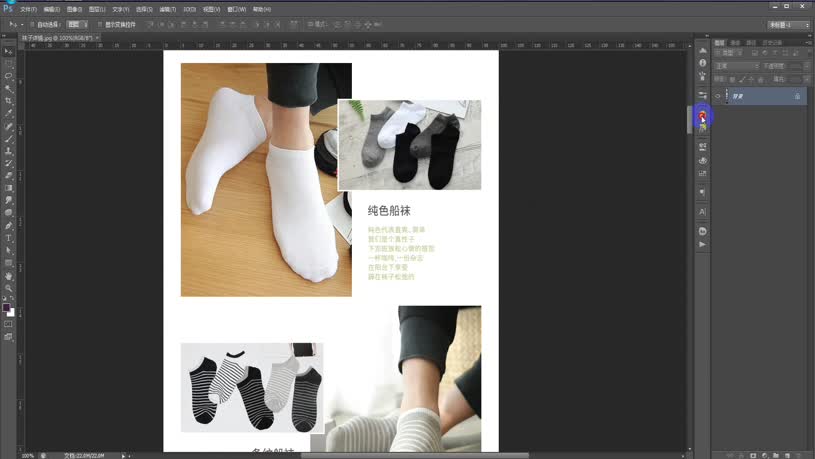Switch to the Paths tab
The height and width of the screenshot is (459, 815).
pos(751,43)
